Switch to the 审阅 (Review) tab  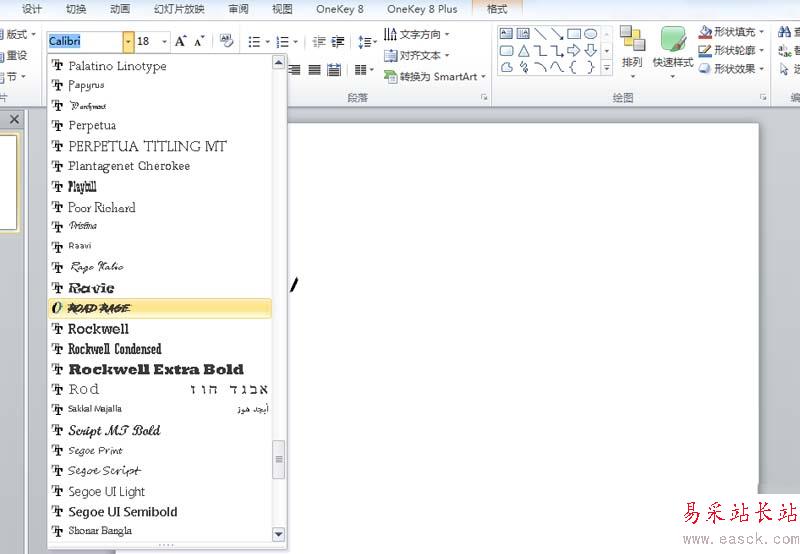[x=238, y=9]
